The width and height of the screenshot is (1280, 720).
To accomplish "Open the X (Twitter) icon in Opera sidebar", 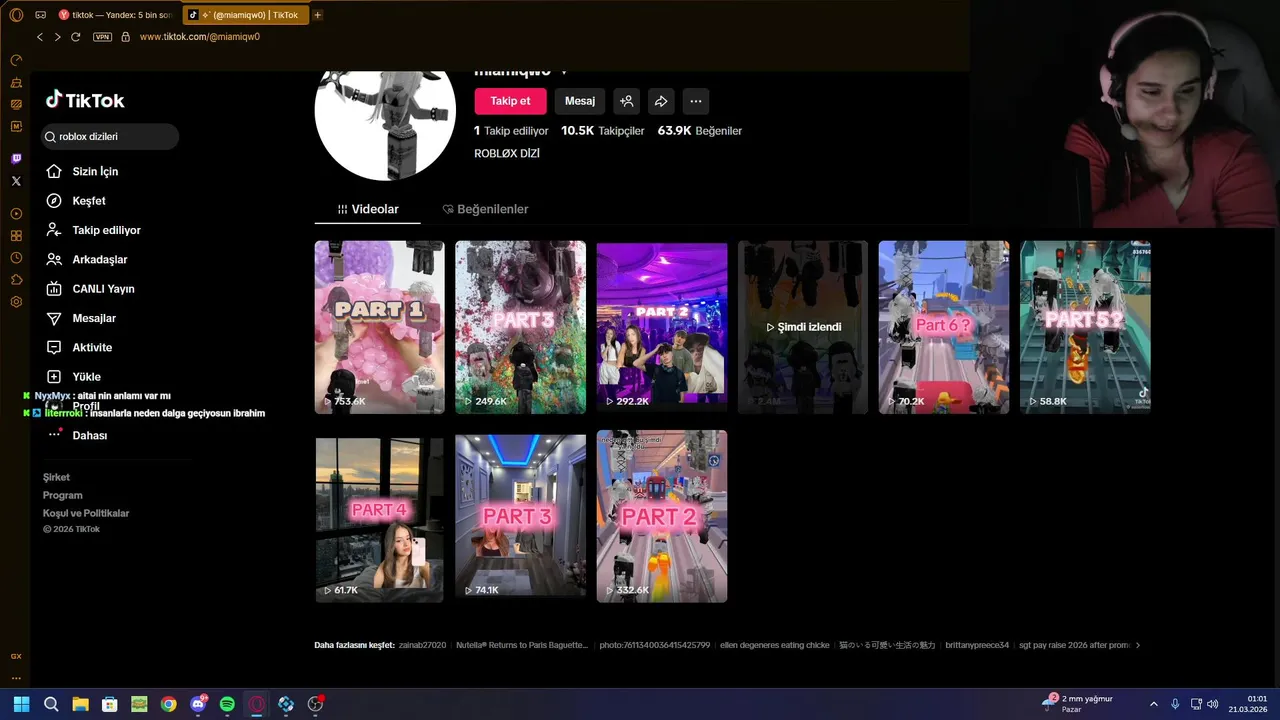I will pos(16,181).
